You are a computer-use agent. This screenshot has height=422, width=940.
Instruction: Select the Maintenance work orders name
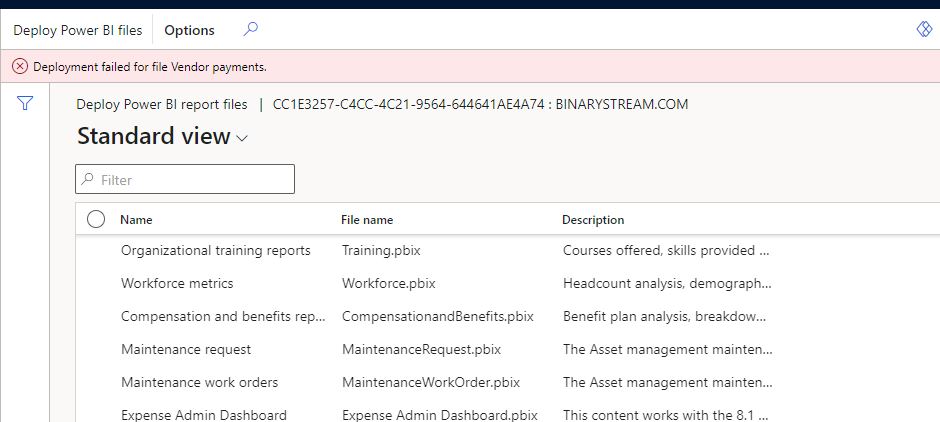200,382
